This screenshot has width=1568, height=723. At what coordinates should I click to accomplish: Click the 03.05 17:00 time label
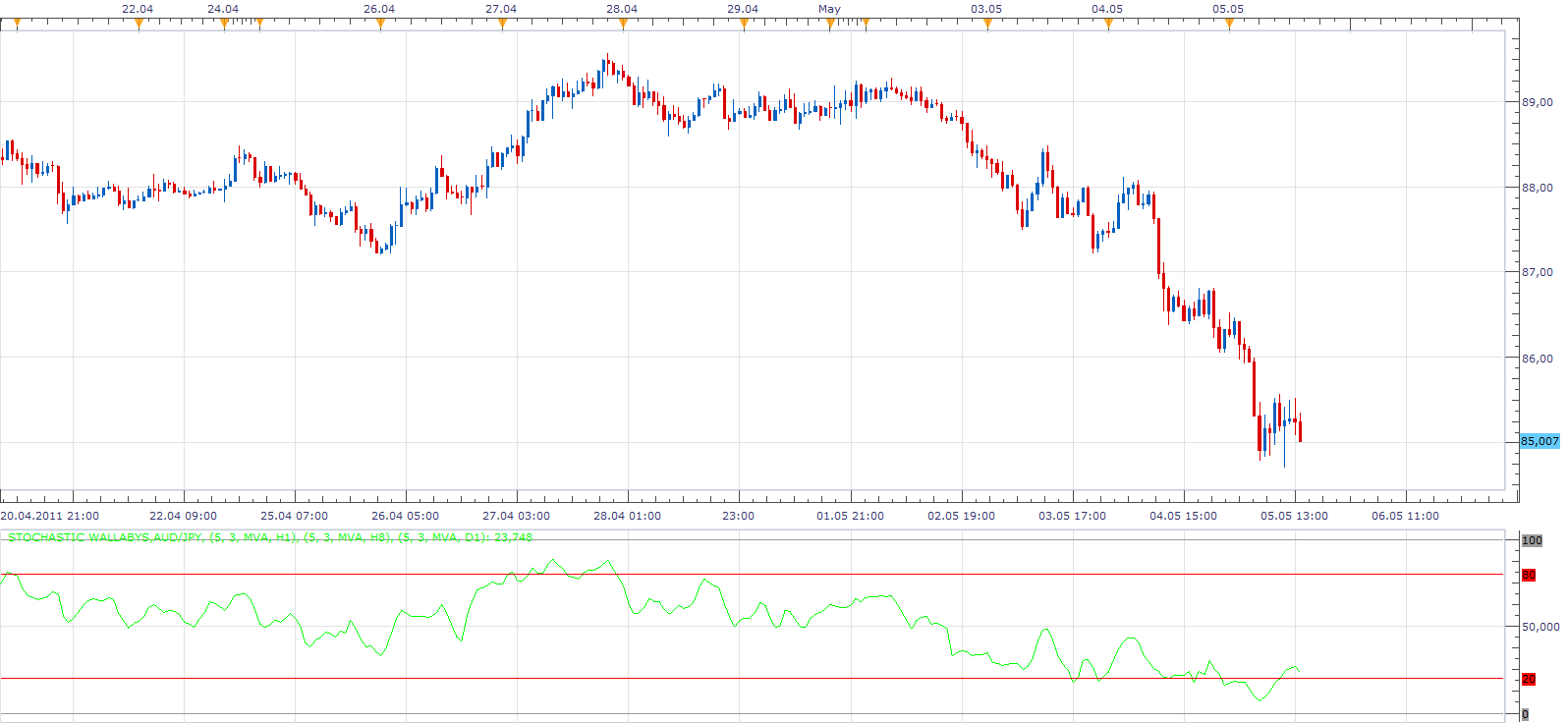pos(1072,516)
